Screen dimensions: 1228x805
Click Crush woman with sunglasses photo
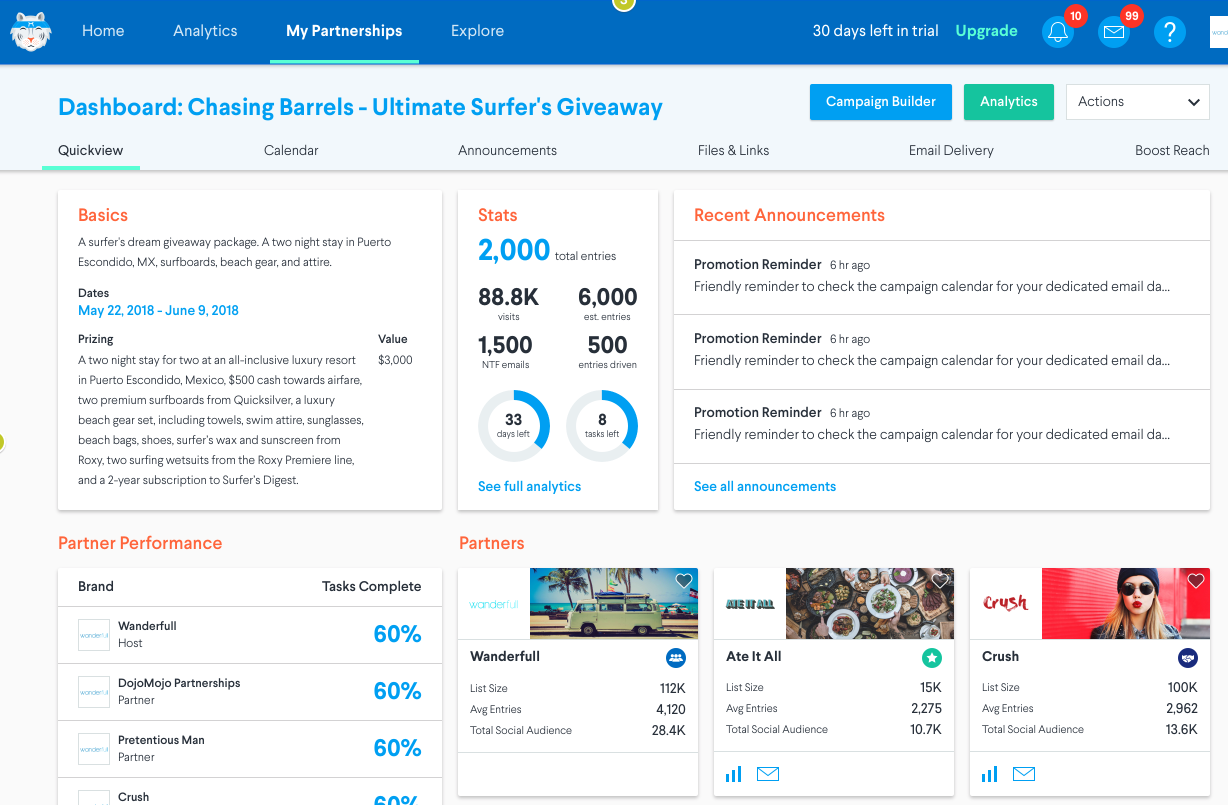1126,604
